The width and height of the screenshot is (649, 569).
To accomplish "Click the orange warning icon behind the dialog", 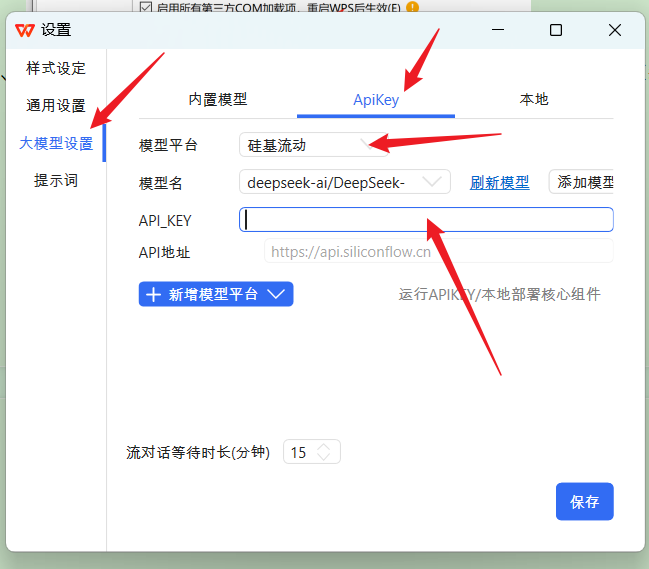I will tap(412, 7).
